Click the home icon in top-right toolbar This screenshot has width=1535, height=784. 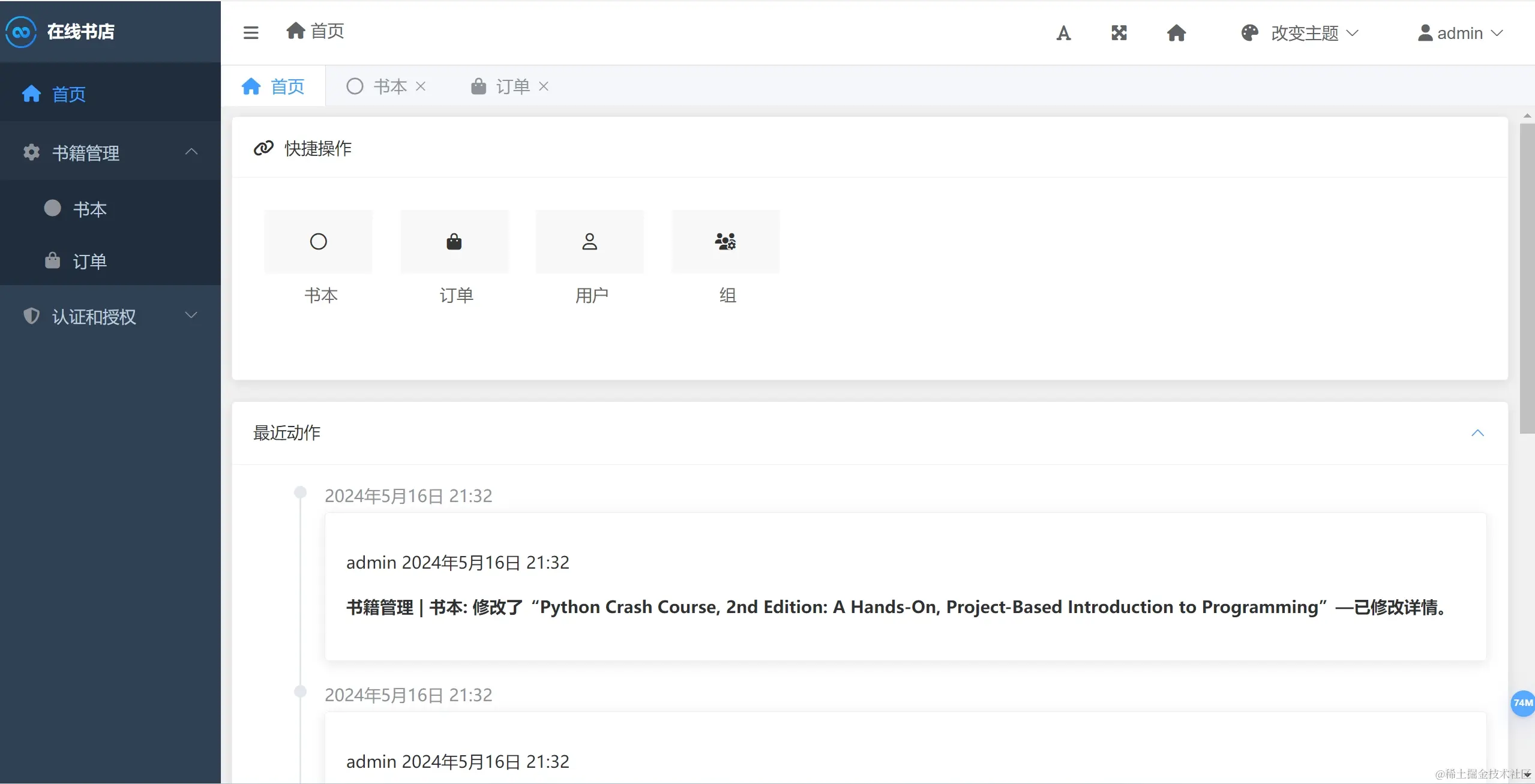pos(1176,33)
